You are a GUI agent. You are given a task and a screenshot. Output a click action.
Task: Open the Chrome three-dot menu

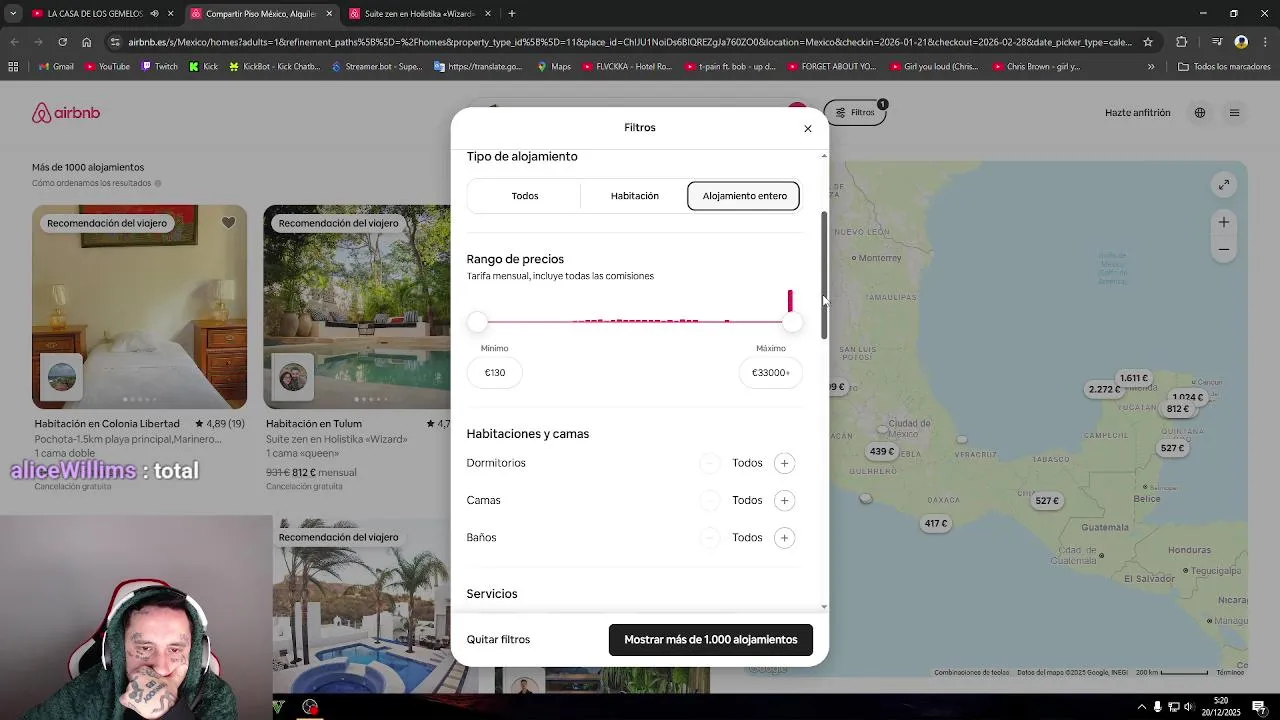(x=1265, y=42)
